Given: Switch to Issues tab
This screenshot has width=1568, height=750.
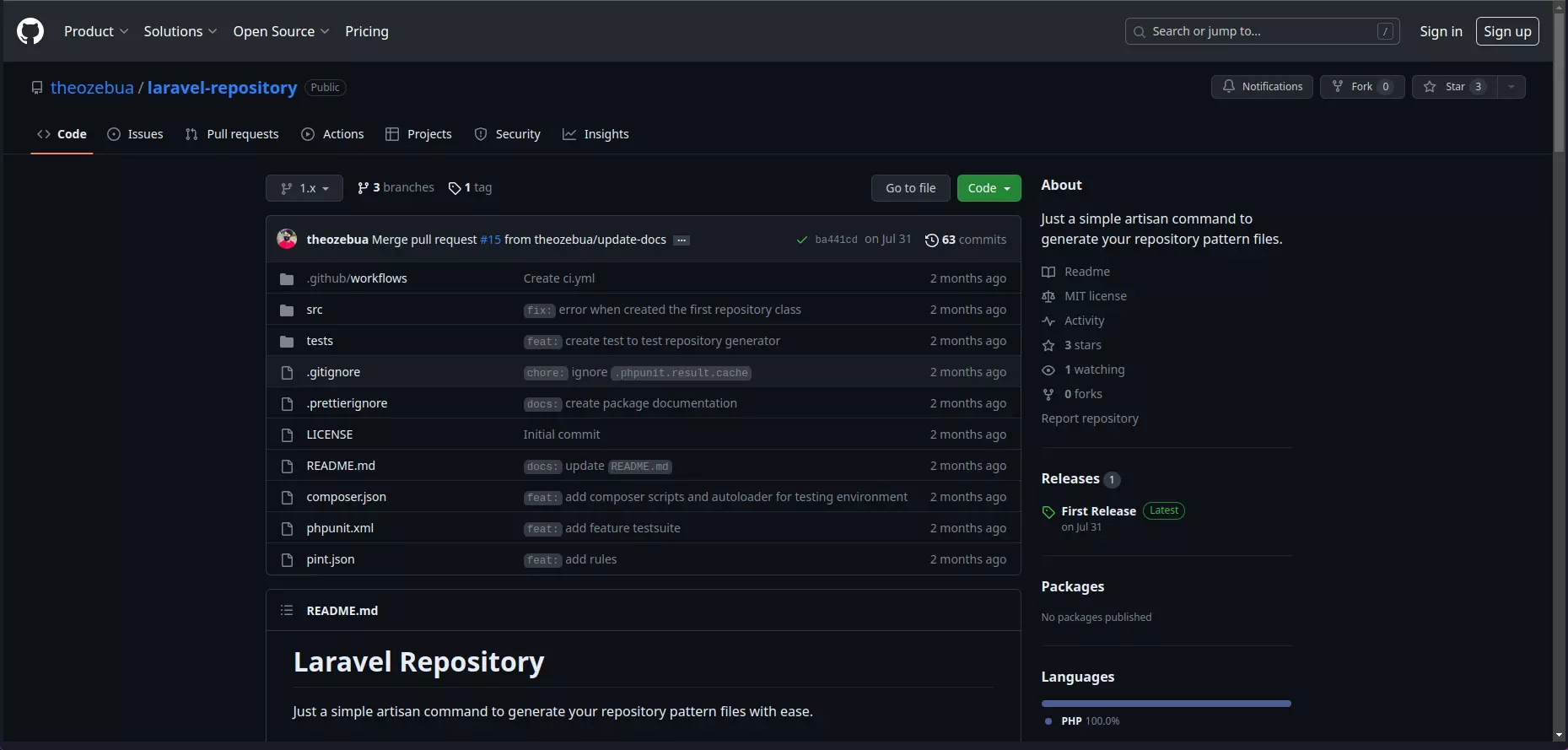Looking at the screenshot, I should coord(135,134).
